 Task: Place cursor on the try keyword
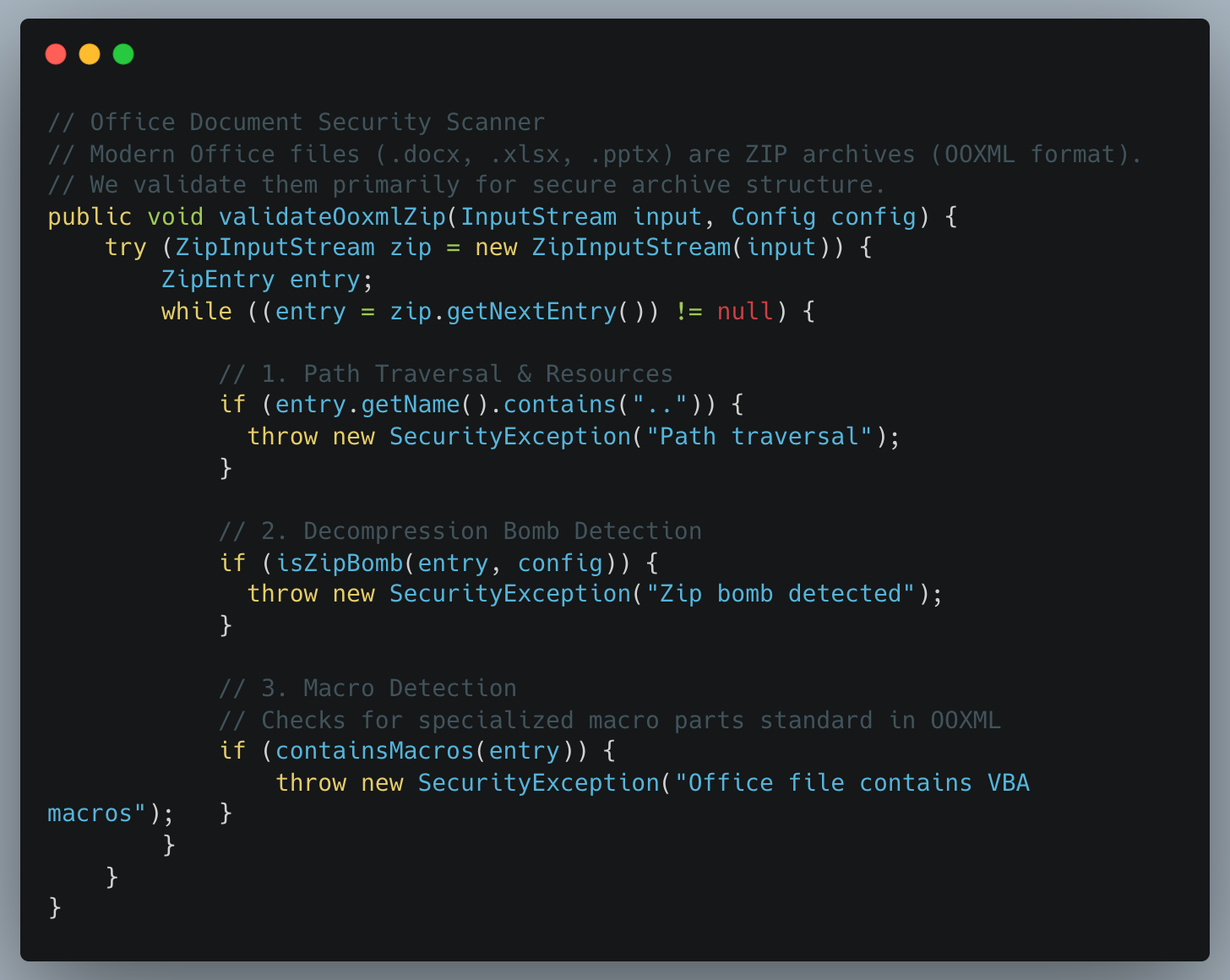tap(125, 248)
